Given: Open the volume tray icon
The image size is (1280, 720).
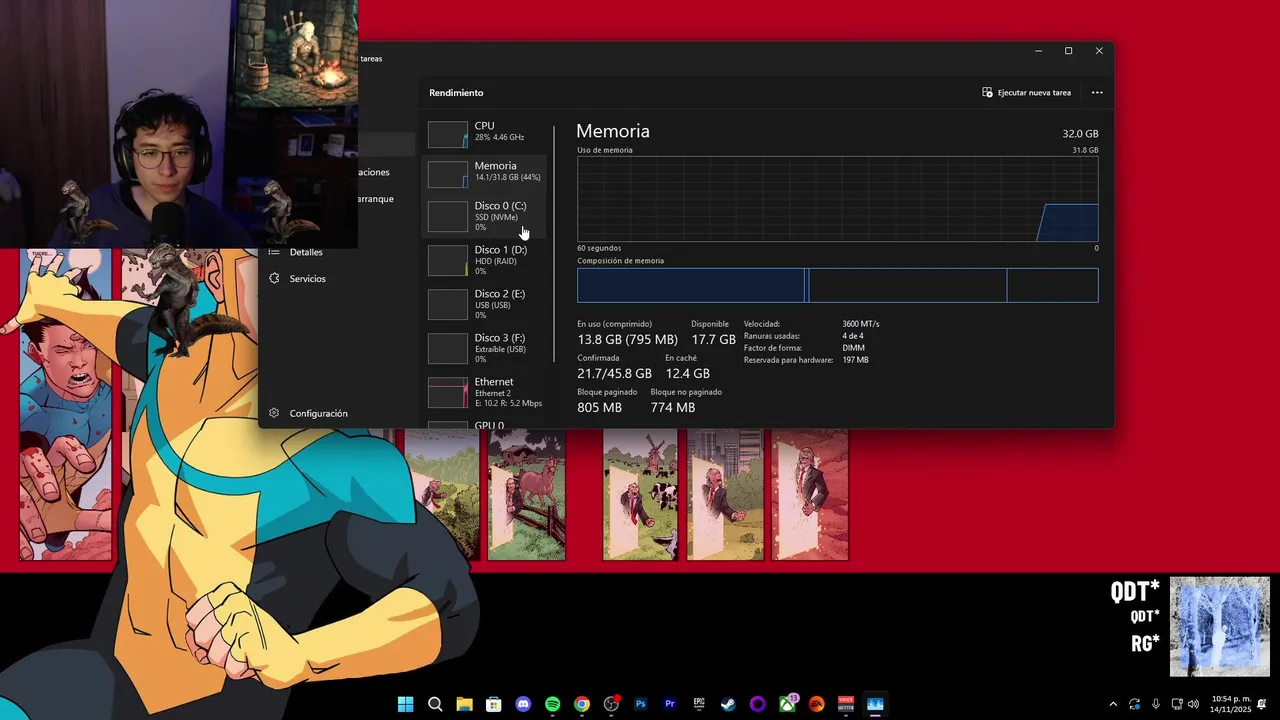Looking at the screenshot, I should 1193,704.
